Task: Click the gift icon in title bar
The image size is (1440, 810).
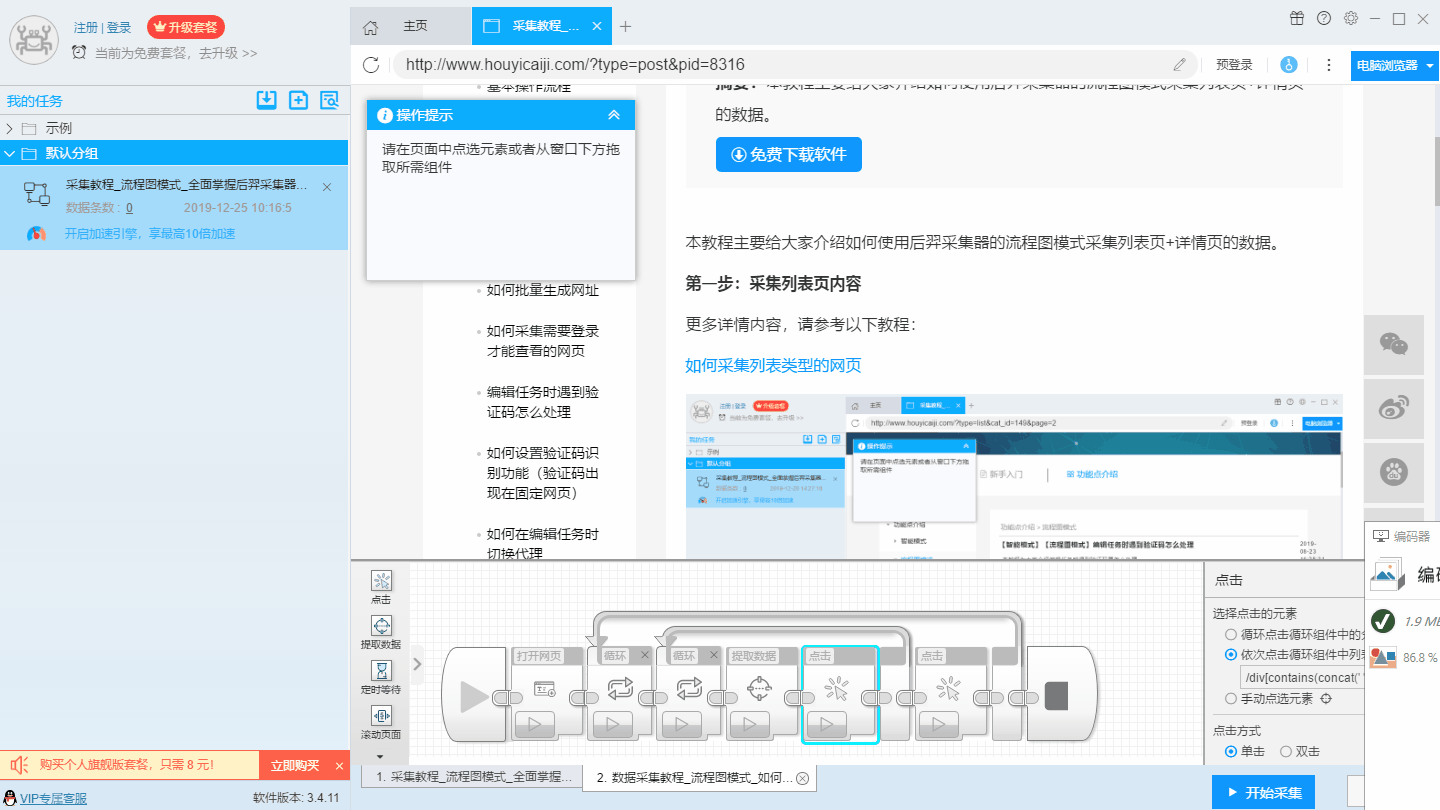Action: click(1297, 18)
